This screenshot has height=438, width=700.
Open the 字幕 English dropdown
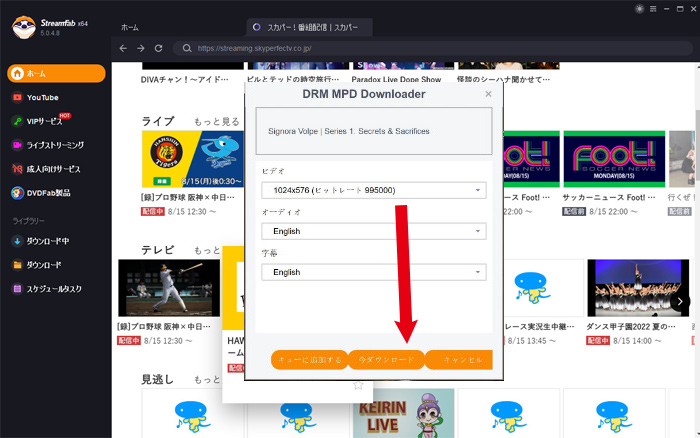tap(374, 272)
